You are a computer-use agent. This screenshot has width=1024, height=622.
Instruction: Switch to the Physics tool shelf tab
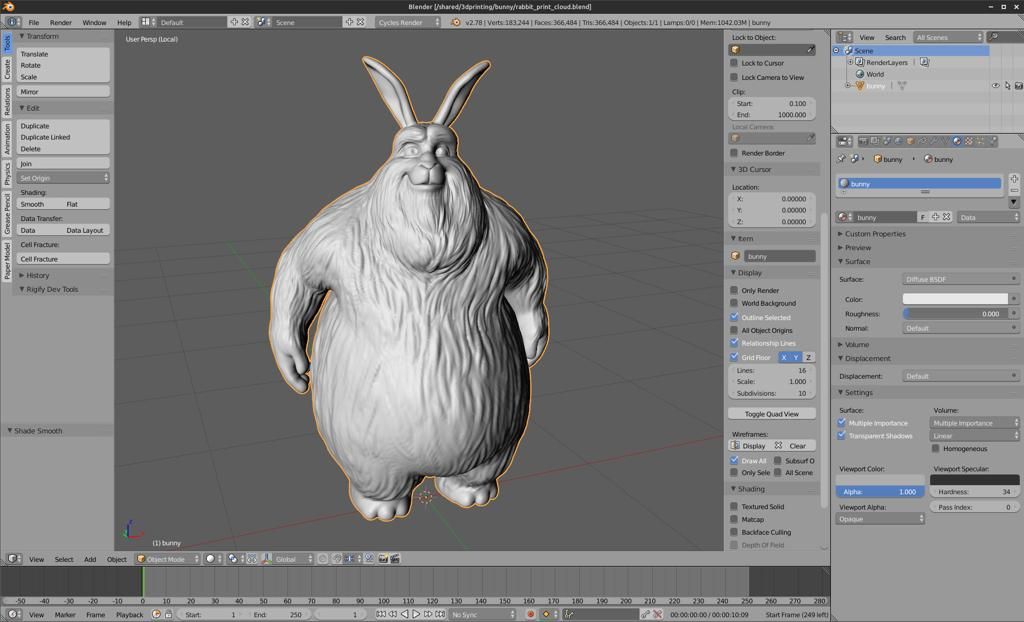tap(7, 173)
